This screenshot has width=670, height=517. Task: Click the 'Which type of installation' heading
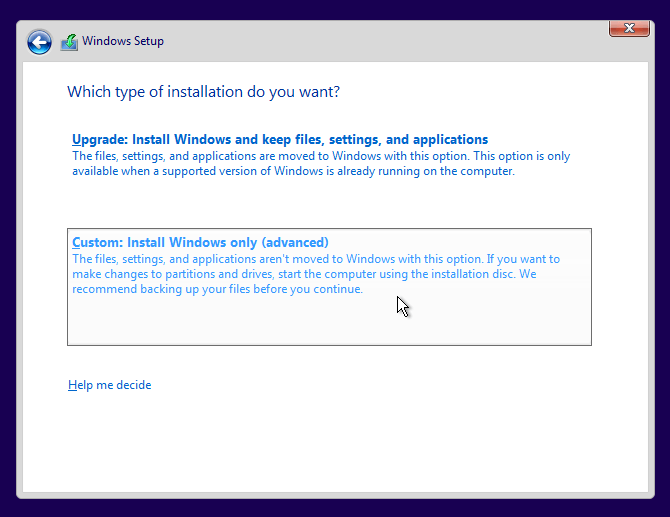coord(203,92)
